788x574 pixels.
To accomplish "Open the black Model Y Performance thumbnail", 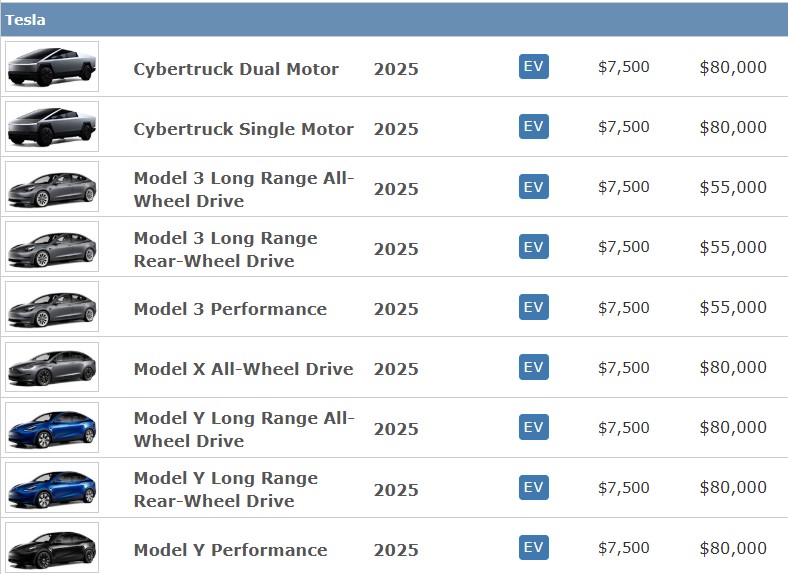I will tap(52, 547).
